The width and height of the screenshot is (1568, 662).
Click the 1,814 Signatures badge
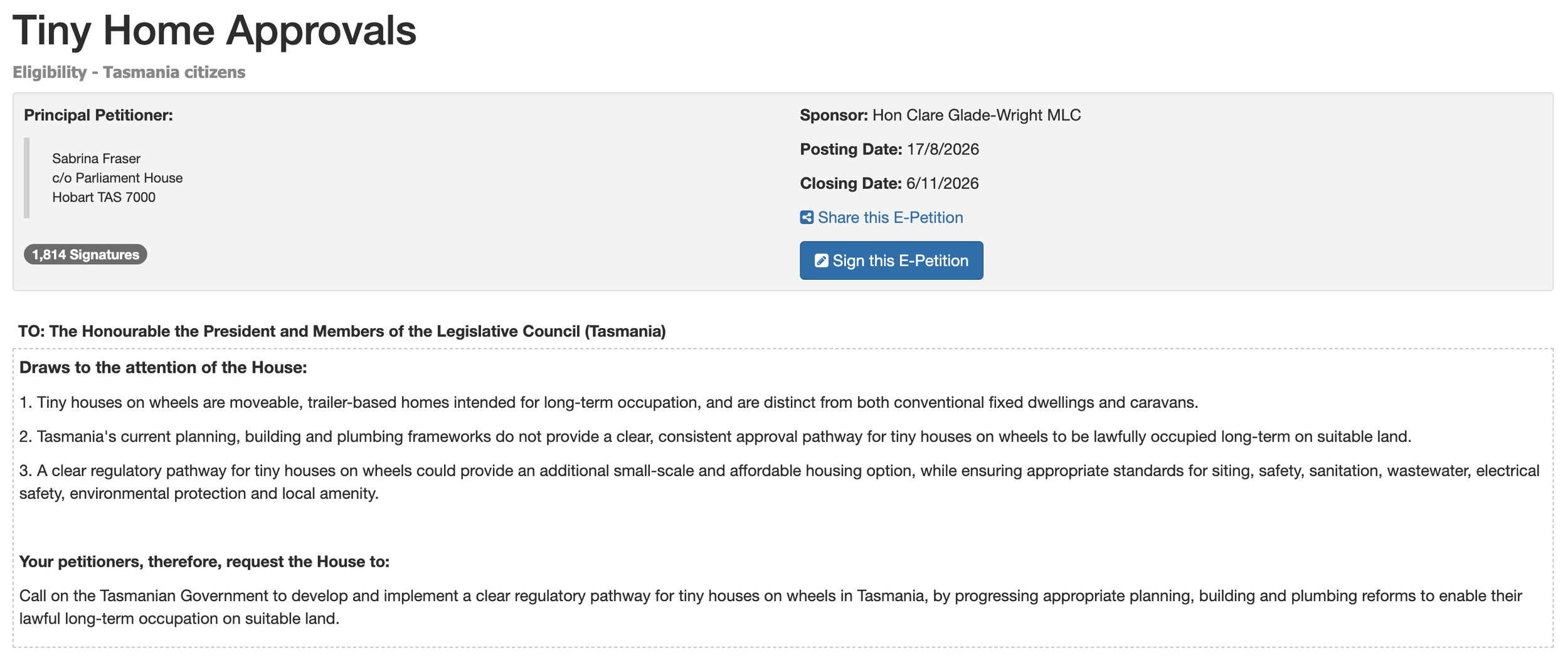click(85, 255)
